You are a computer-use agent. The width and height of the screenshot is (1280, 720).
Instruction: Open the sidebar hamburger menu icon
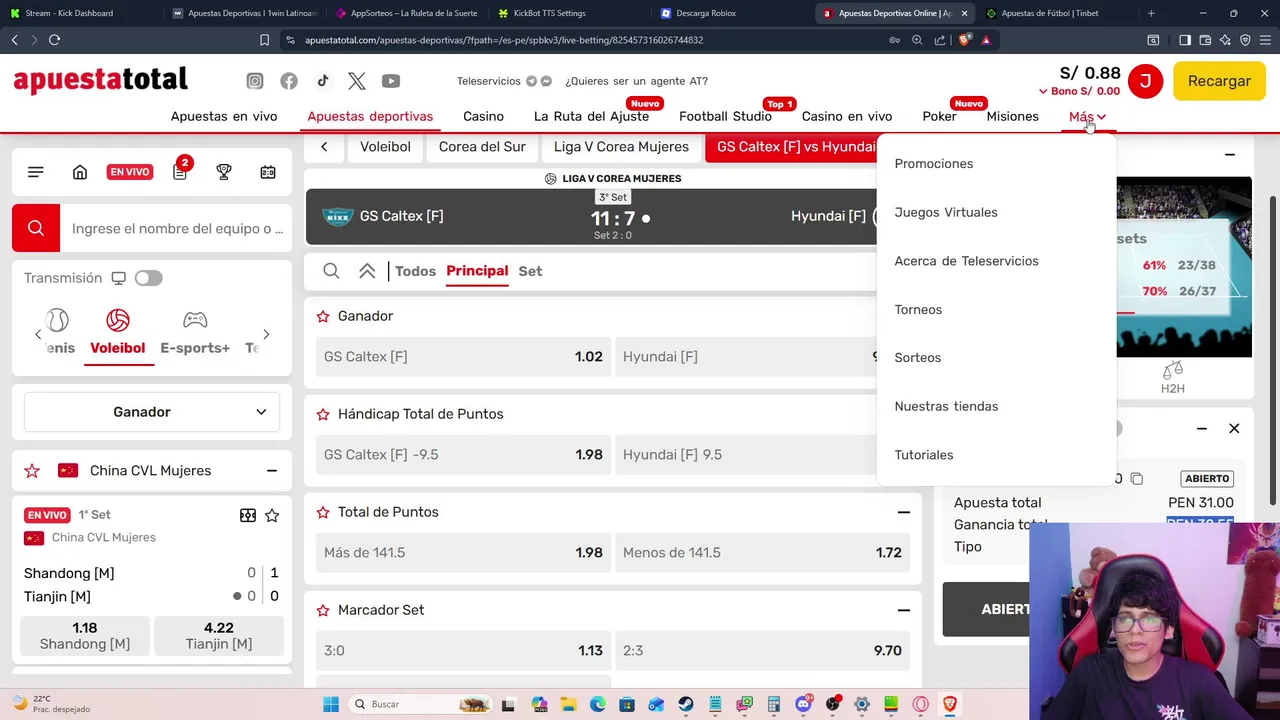(36, 172)
